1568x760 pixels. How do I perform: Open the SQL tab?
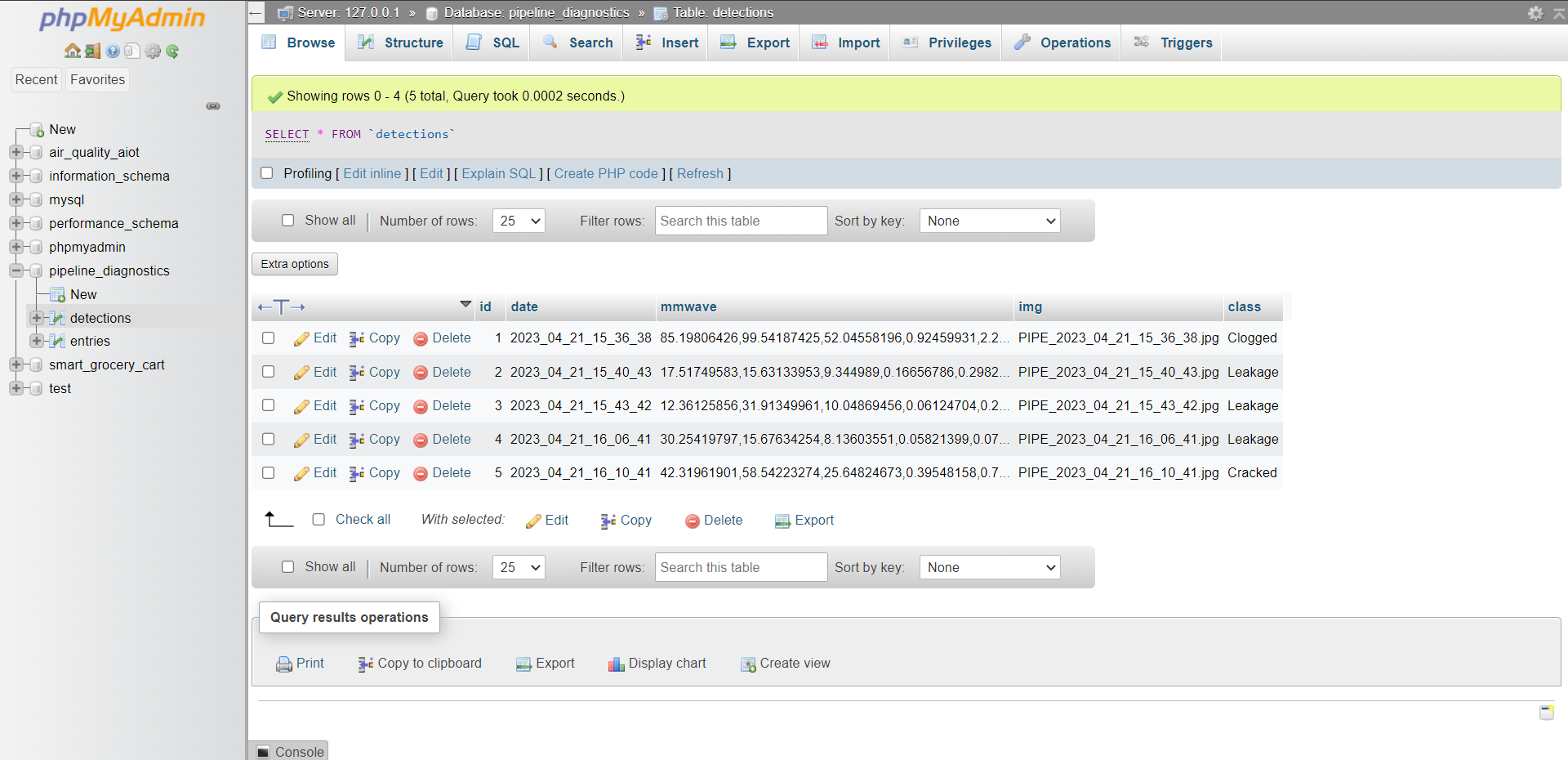point(501,42)
